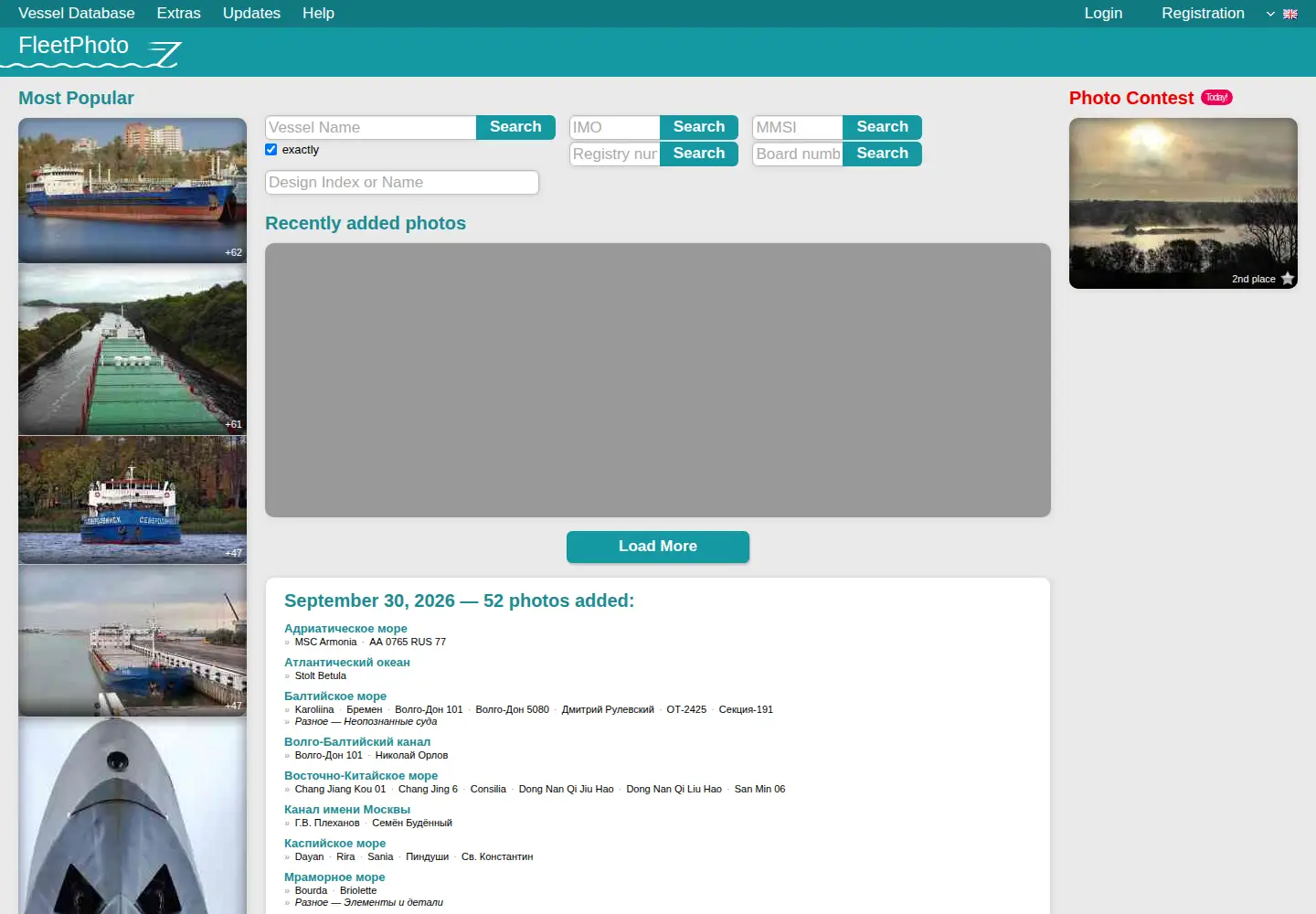Open the Chang Jiang Kou 01 link
Screen dimensions: 1316x914
click(340, 789)
